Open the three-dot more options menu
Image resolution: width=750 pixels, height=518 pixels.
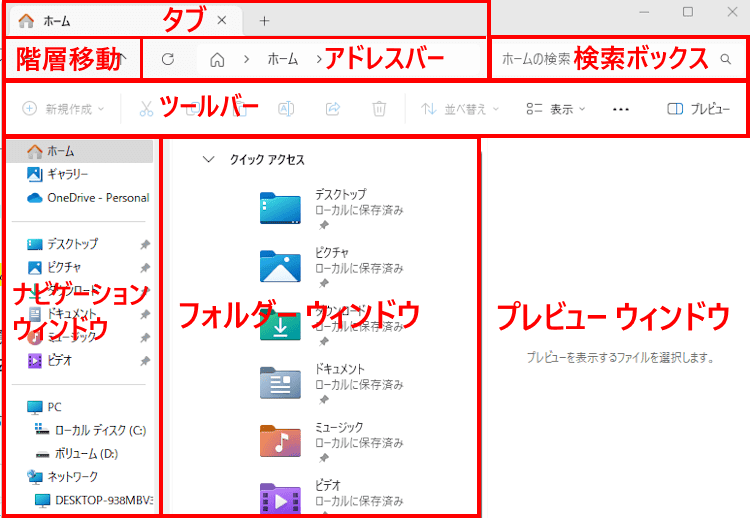point(621,109)
